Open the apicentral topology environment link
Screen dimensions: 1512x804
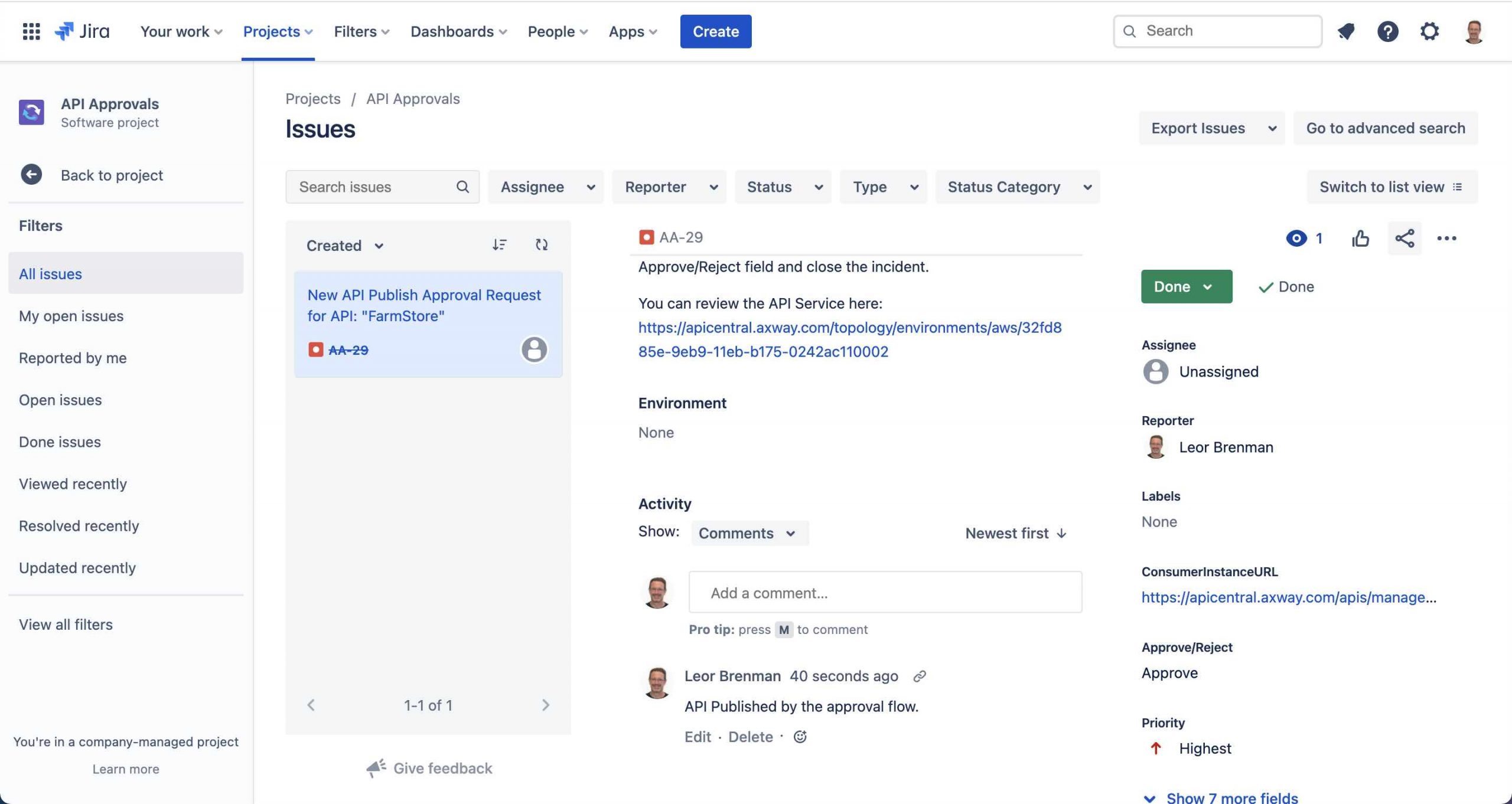coord(850,339)
